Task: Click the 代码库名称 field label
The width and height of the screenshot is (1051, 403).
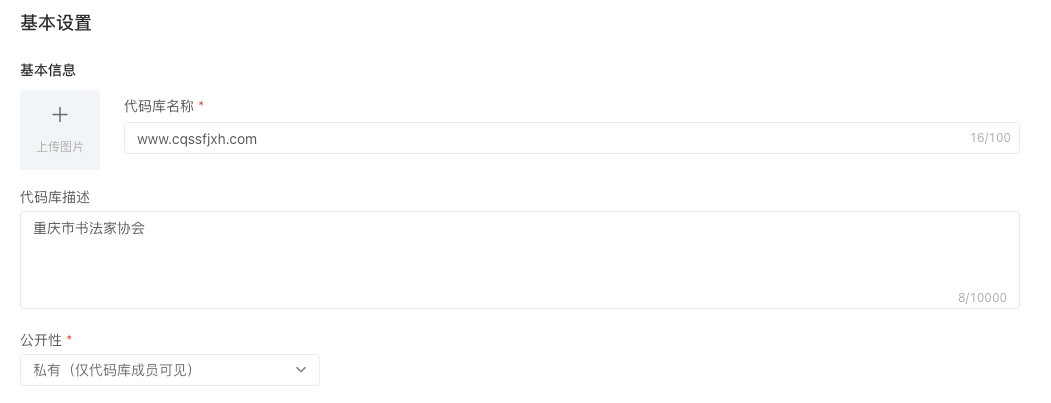Action: click(x=158, y=105)
